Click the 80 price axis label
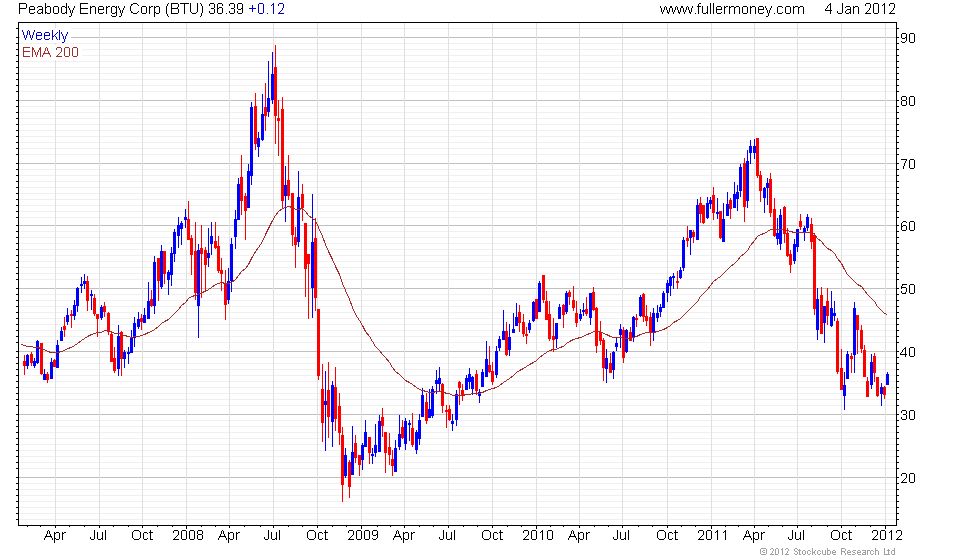The image size is (980, 560). coord(908,101)
